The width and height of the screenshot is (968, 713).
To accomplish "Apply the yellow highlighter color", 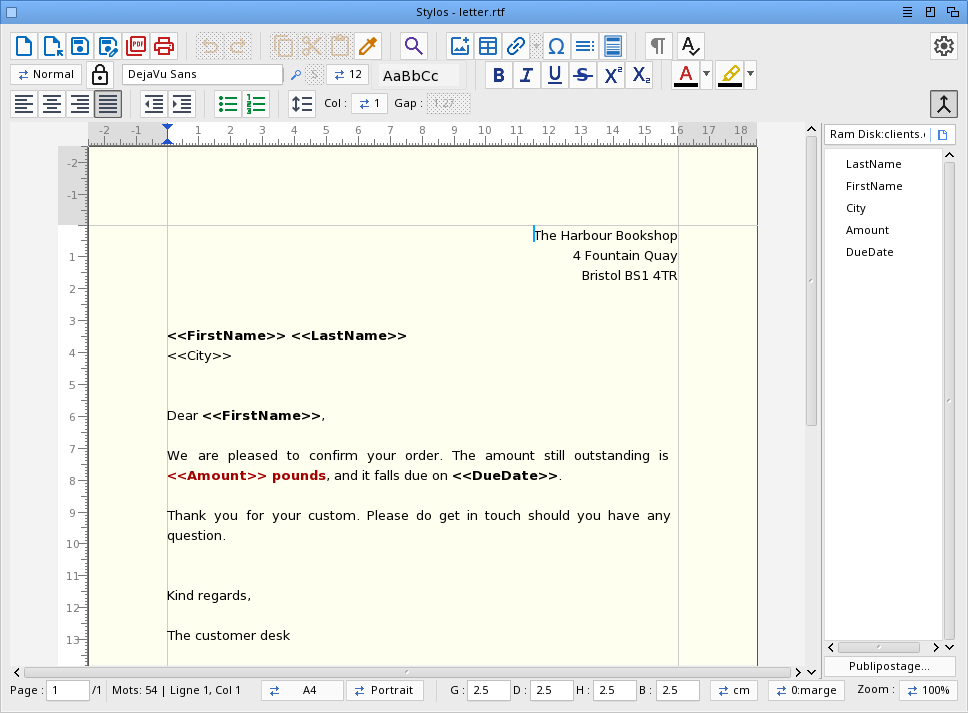I will pyautogui.click(x=730, y=75).
